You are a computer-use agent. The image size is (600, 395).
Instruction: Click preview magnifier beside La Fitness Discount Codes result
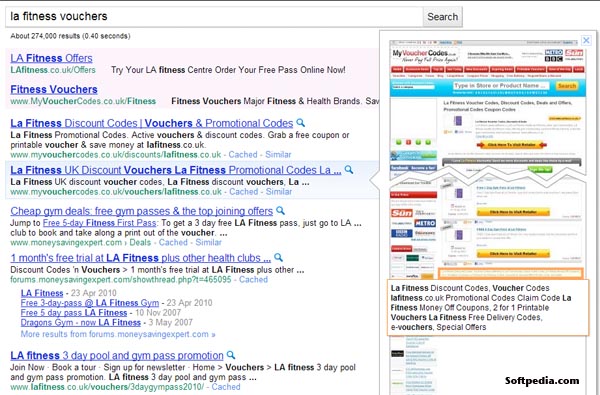tap(301, 123)
